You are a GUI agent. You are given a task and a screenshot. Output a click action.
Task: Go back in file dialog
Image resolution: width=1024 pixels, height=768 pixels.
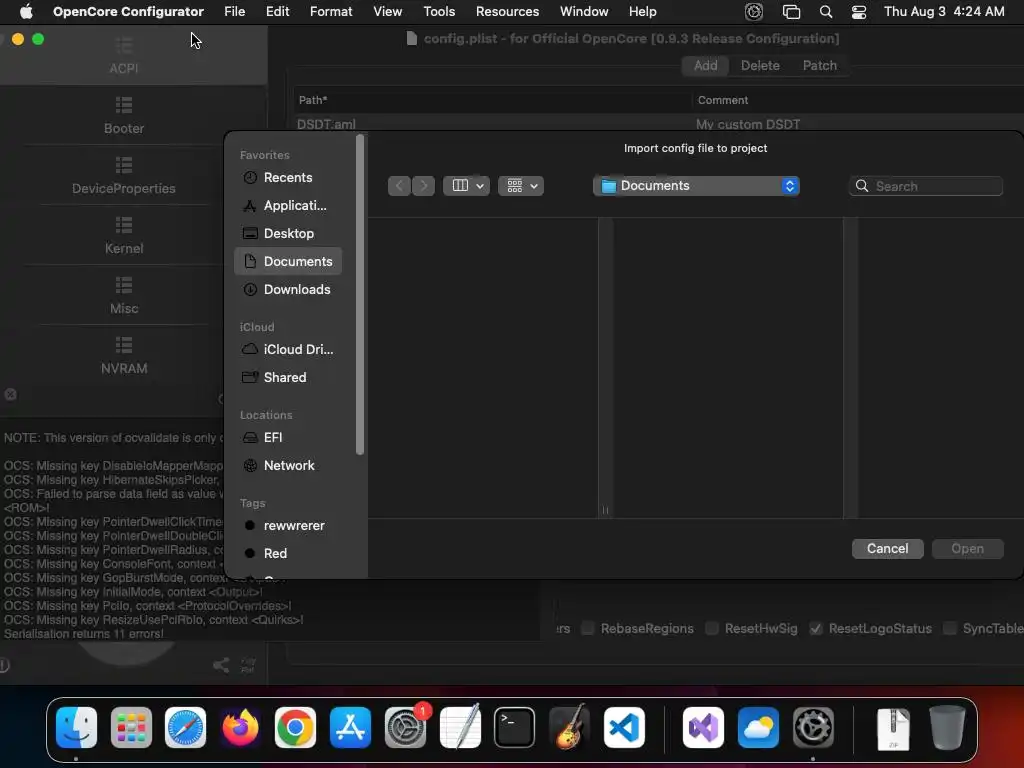(399, 186)
